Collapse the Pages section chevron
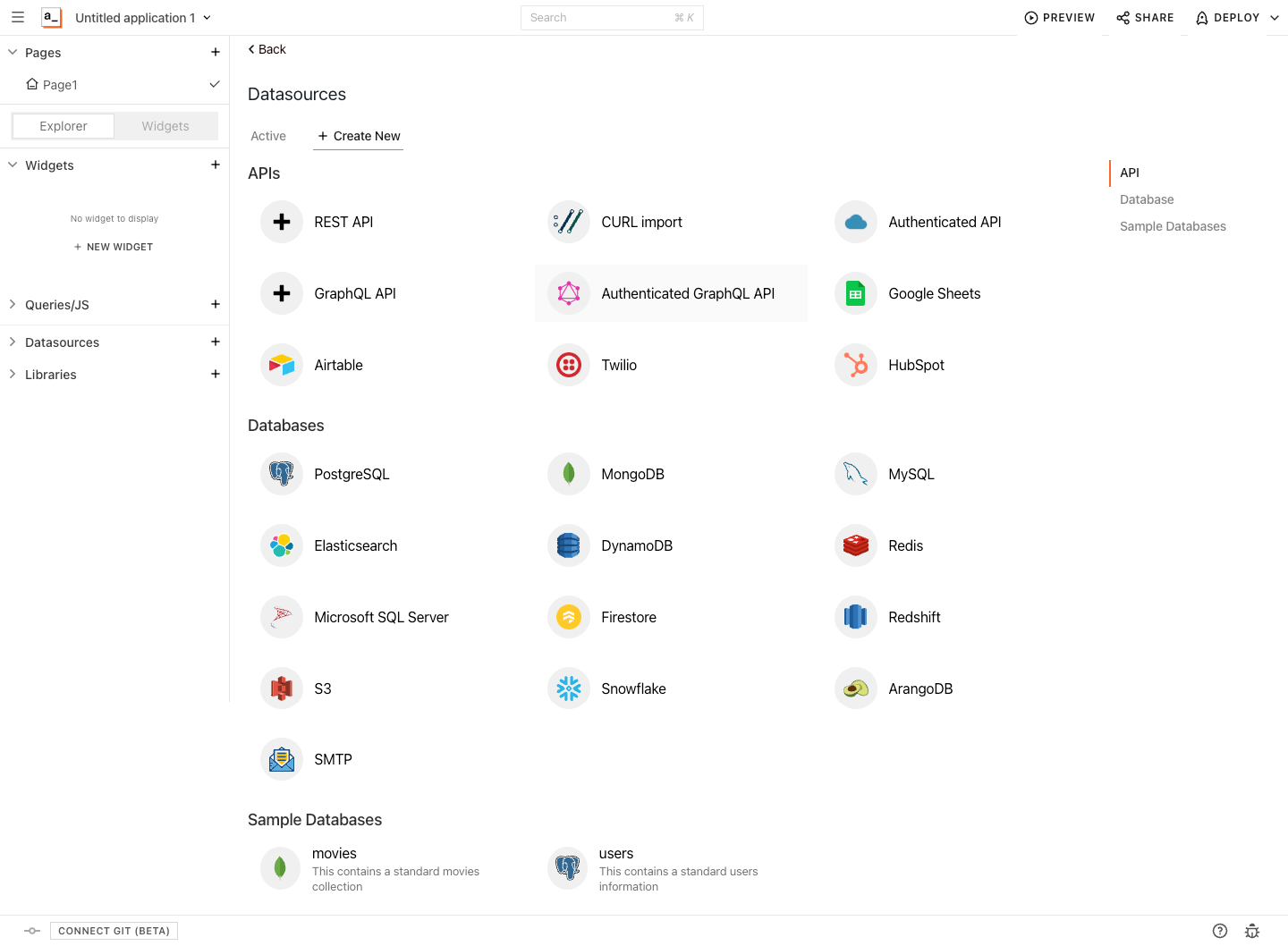The width and height of the screenshot is (1288, 946). [13, 52]
